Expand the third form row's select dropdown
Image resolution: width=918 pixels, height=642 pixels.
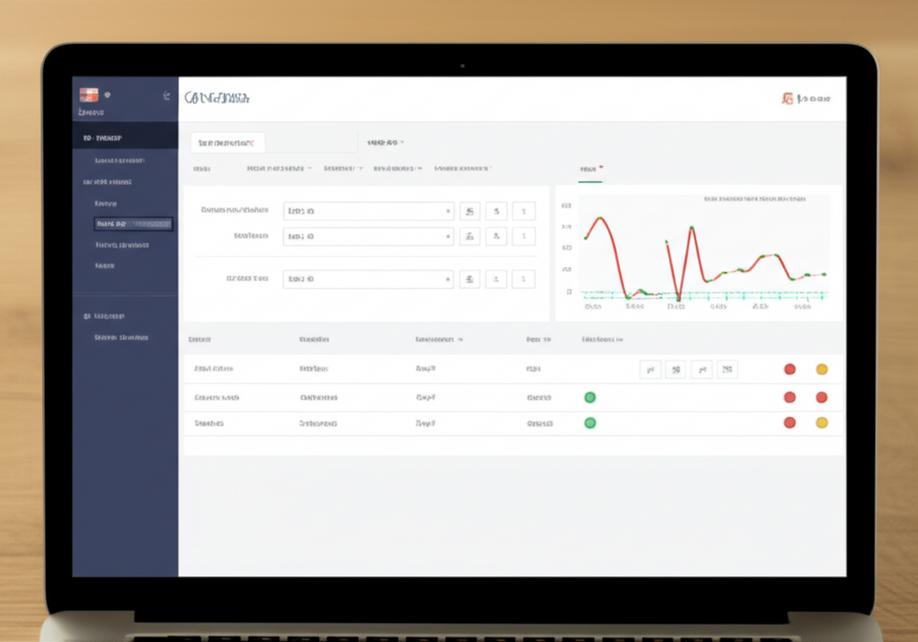pyautogui.click(x=368, y=279)
